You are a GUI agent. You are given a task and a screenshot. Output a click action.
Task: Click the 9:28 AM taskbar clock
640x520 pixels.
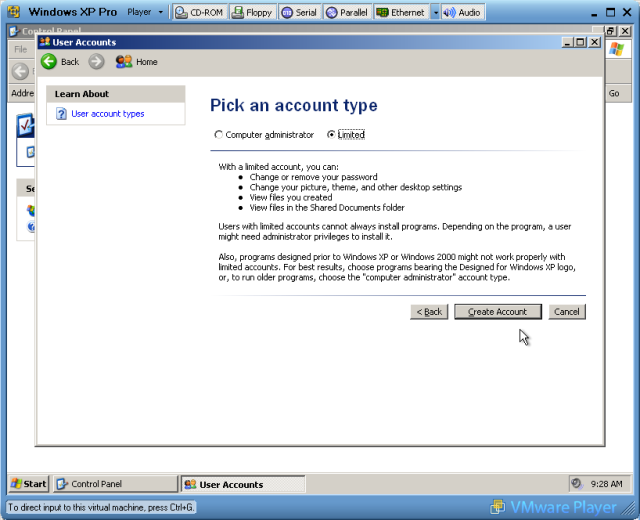[x=607, y=484]
